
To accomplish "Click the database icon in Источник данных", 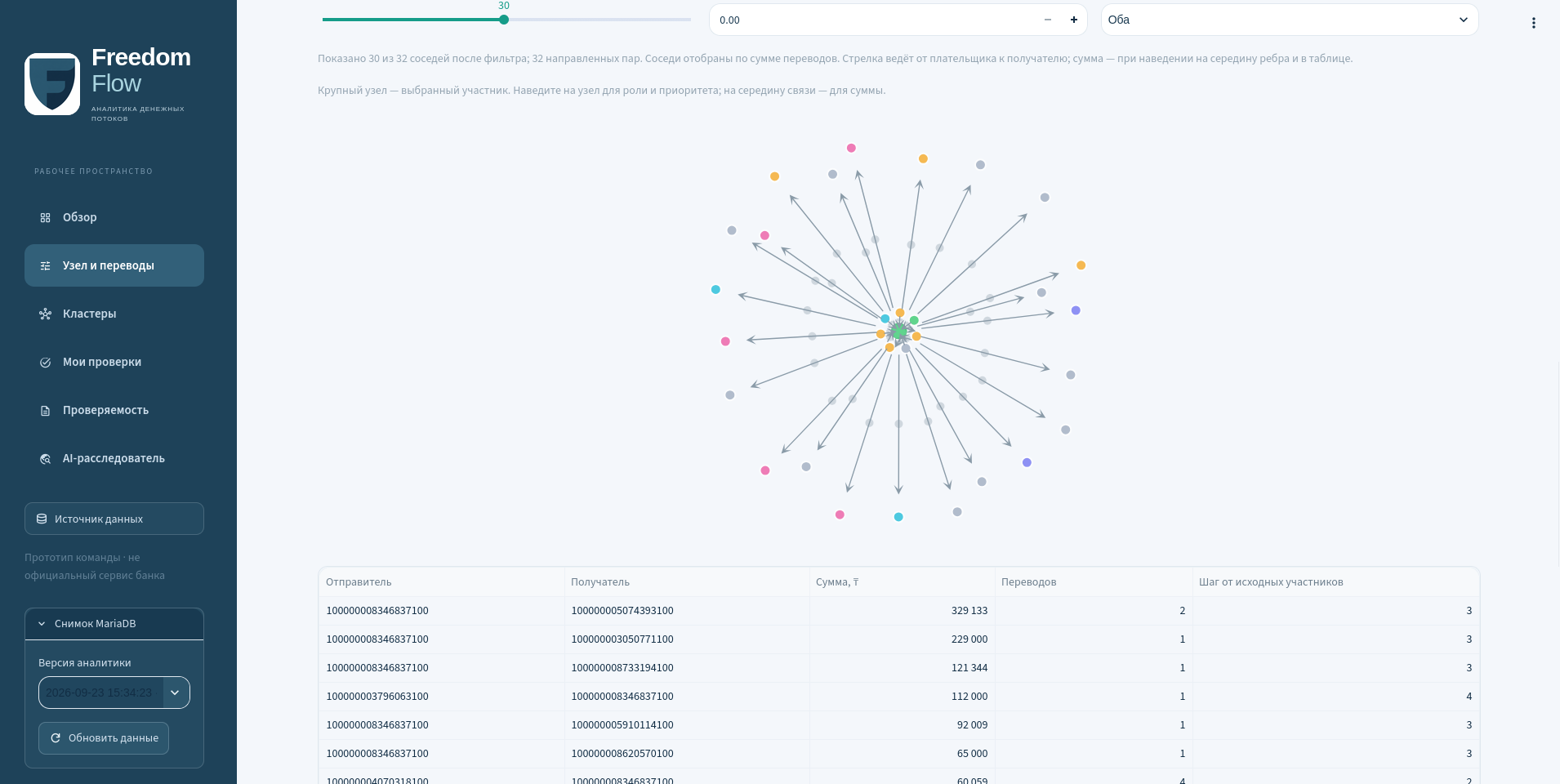I will point(42,519).
